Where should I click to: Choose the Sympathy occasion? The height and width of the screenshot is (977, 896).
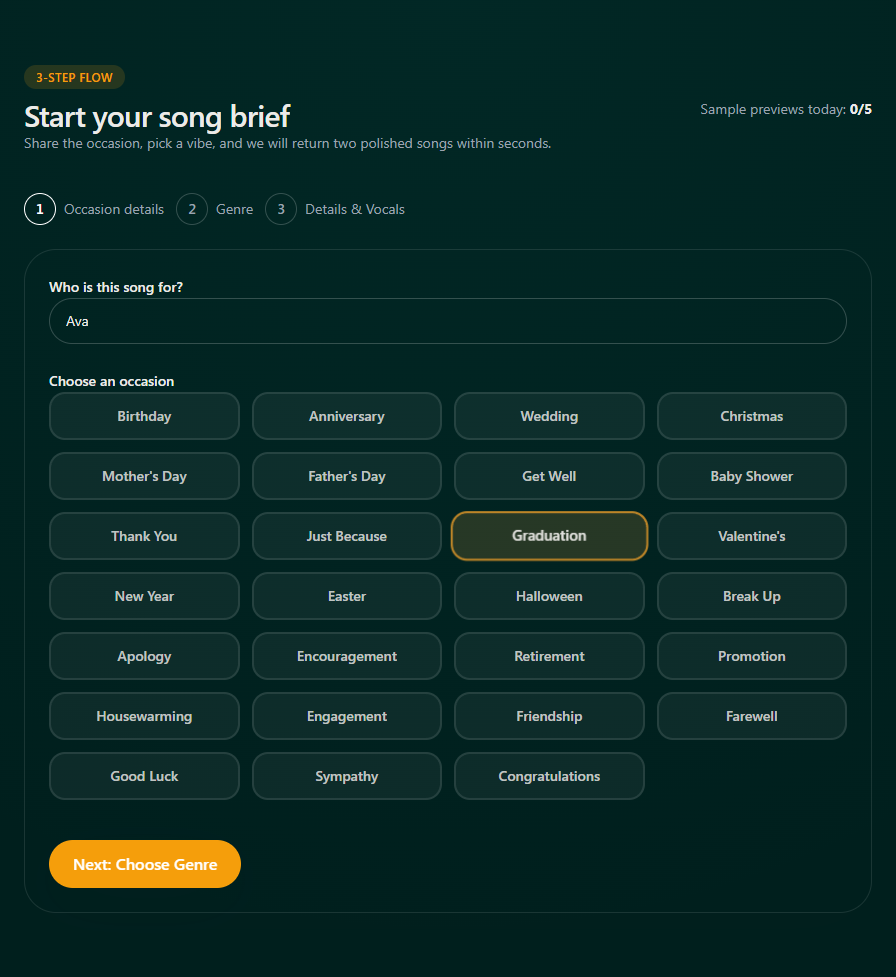[346, 776]
